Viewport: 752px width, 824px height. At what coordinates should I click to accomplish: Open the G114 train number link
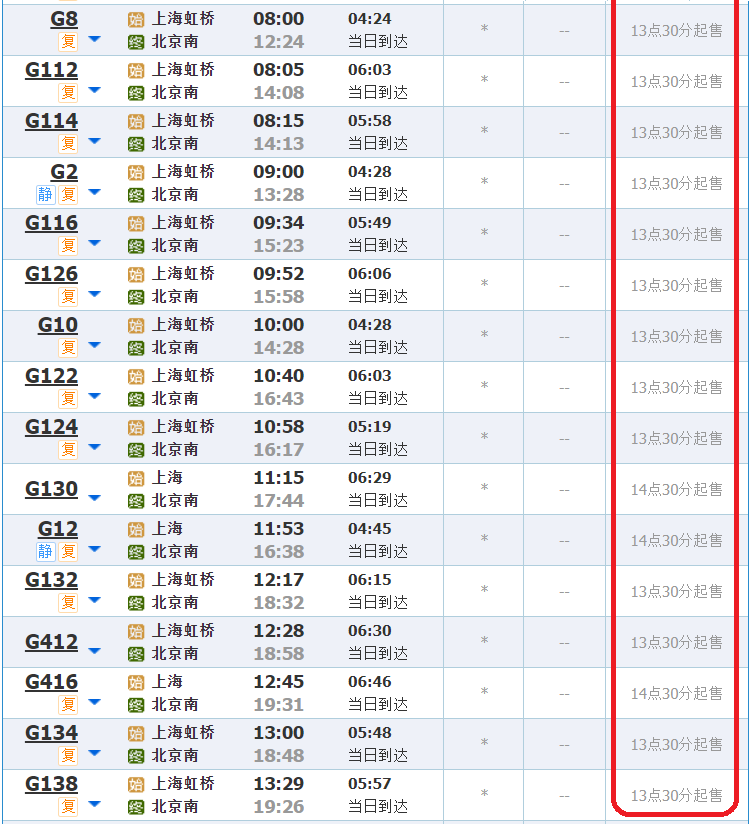[x=52, y=121]
